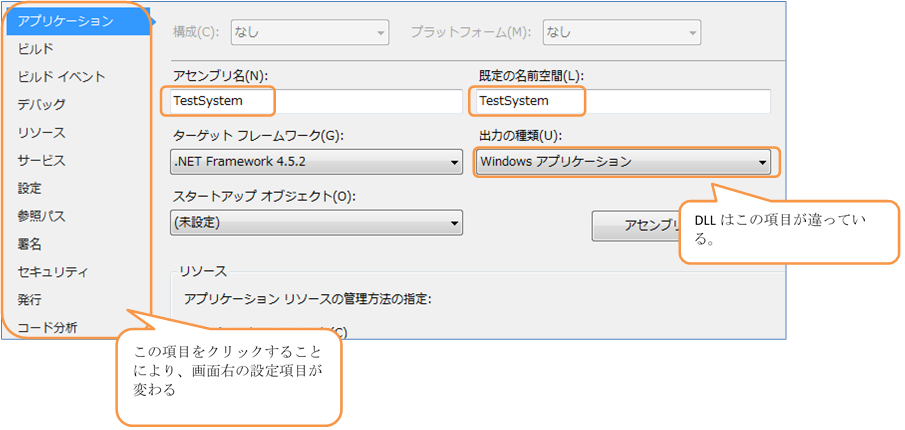
Task: Open the 署名 tab
Action: tap(30, 244)
